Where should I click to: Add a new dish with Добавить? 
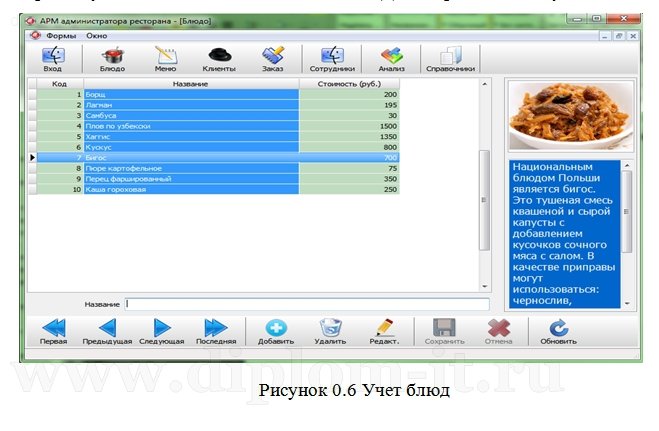[x=276, y=331]
